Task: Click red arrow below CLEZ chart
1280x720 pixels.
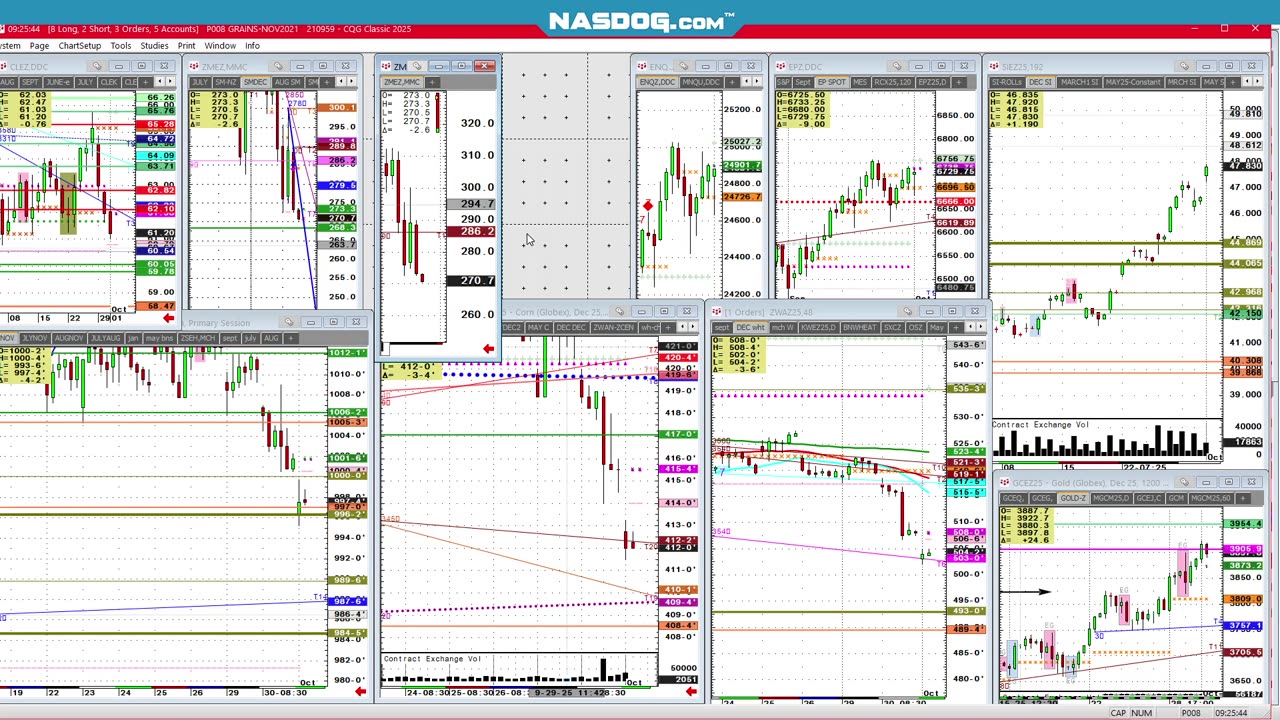Action: (168, 319)
